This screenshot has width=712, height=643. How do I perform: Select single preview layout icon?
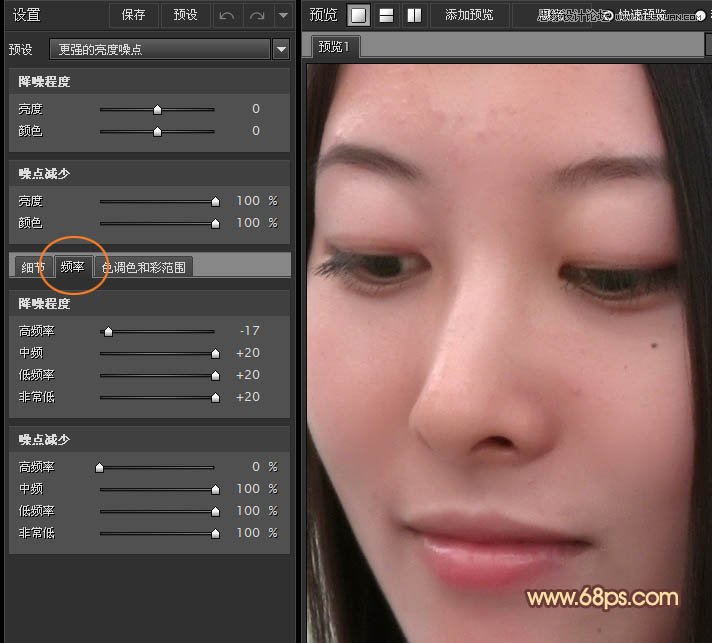(358, 15)
